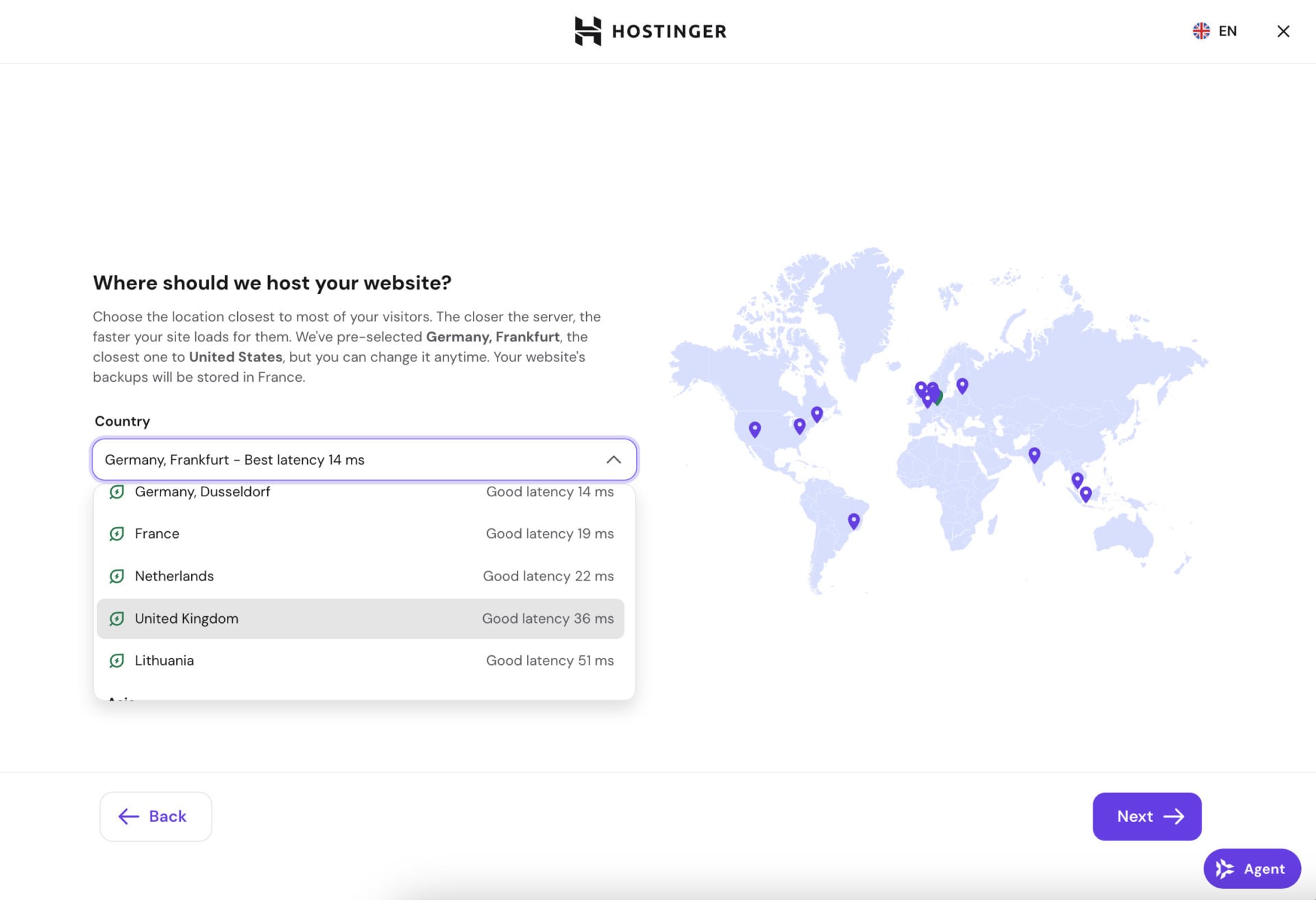This screenshot has height=900, width=1316.
Task: Click the Country dropdown field showing Frankfurt
Action: point(364,459)
